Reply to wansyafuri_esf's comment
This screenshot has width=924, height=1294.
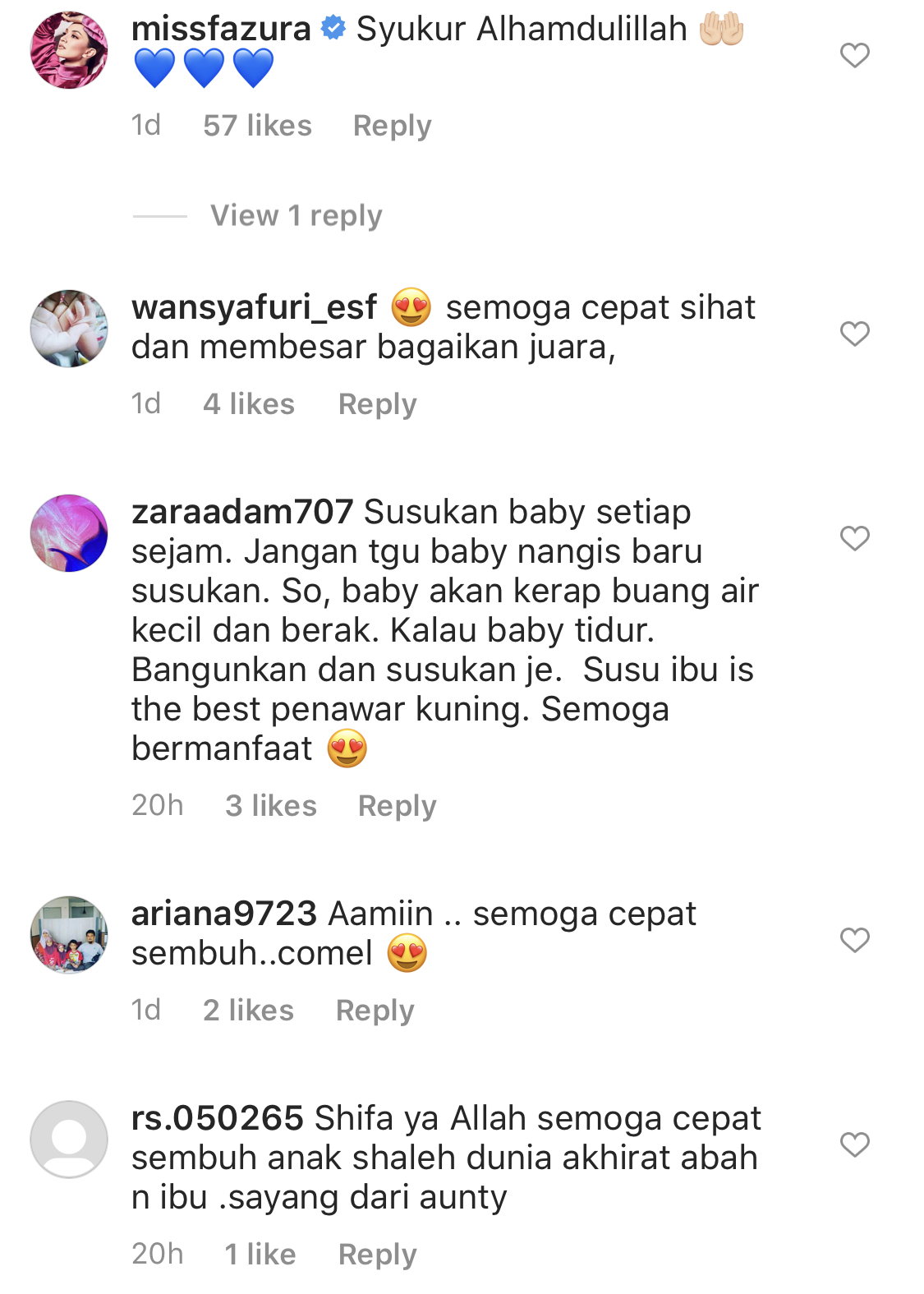tap(378, 404)
